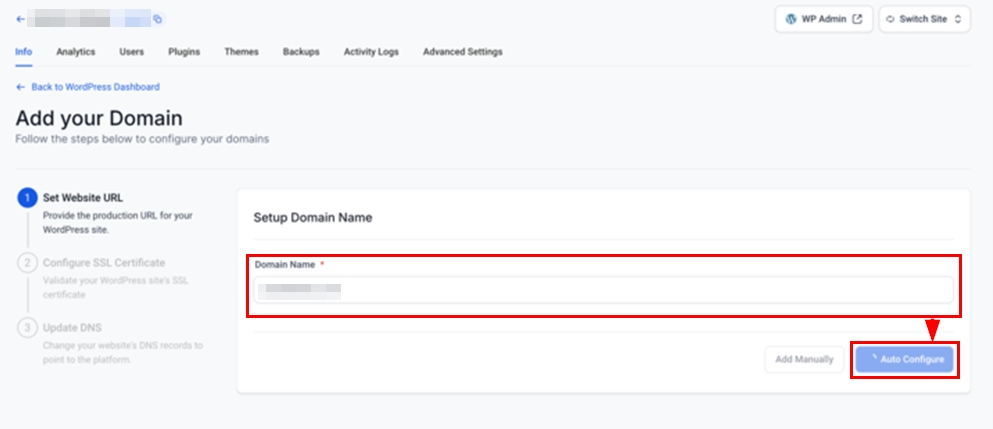
Task: Show the Activity Logs tab
Action: (x=371, y=52)
